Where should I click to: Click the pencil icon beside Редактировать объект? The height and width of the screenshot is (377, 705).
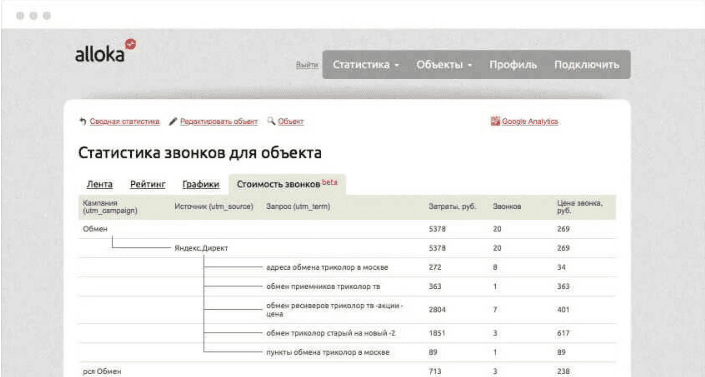click(x=173, y=121)
